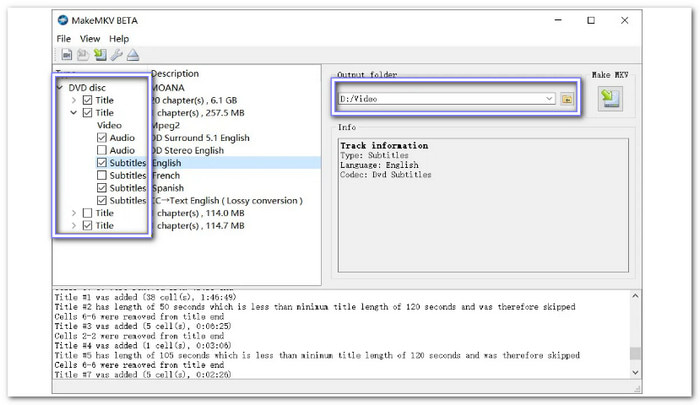700x405 pixels.
Task: Click the D:/Video output folder field
Action: point(440,99)
